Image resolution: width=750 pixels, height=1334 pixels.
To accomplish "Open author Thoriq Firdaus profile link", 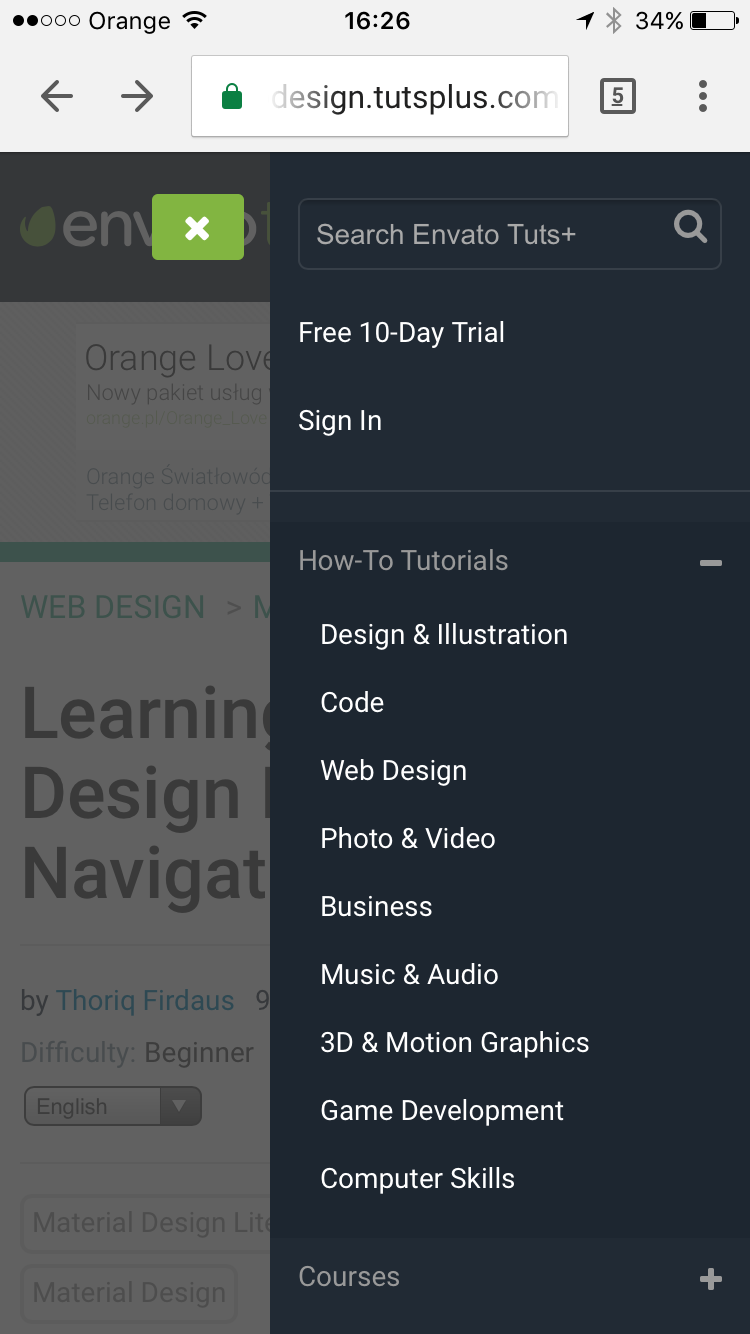I will [145, 1001].
